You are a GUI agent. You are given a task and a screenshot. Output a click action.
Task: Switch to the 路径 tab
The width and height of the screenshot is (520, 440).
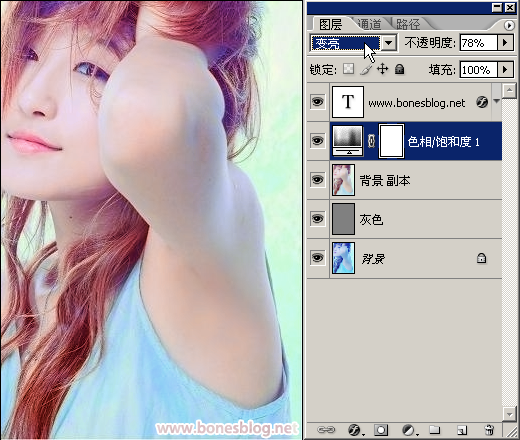click(x=408, y=24)
